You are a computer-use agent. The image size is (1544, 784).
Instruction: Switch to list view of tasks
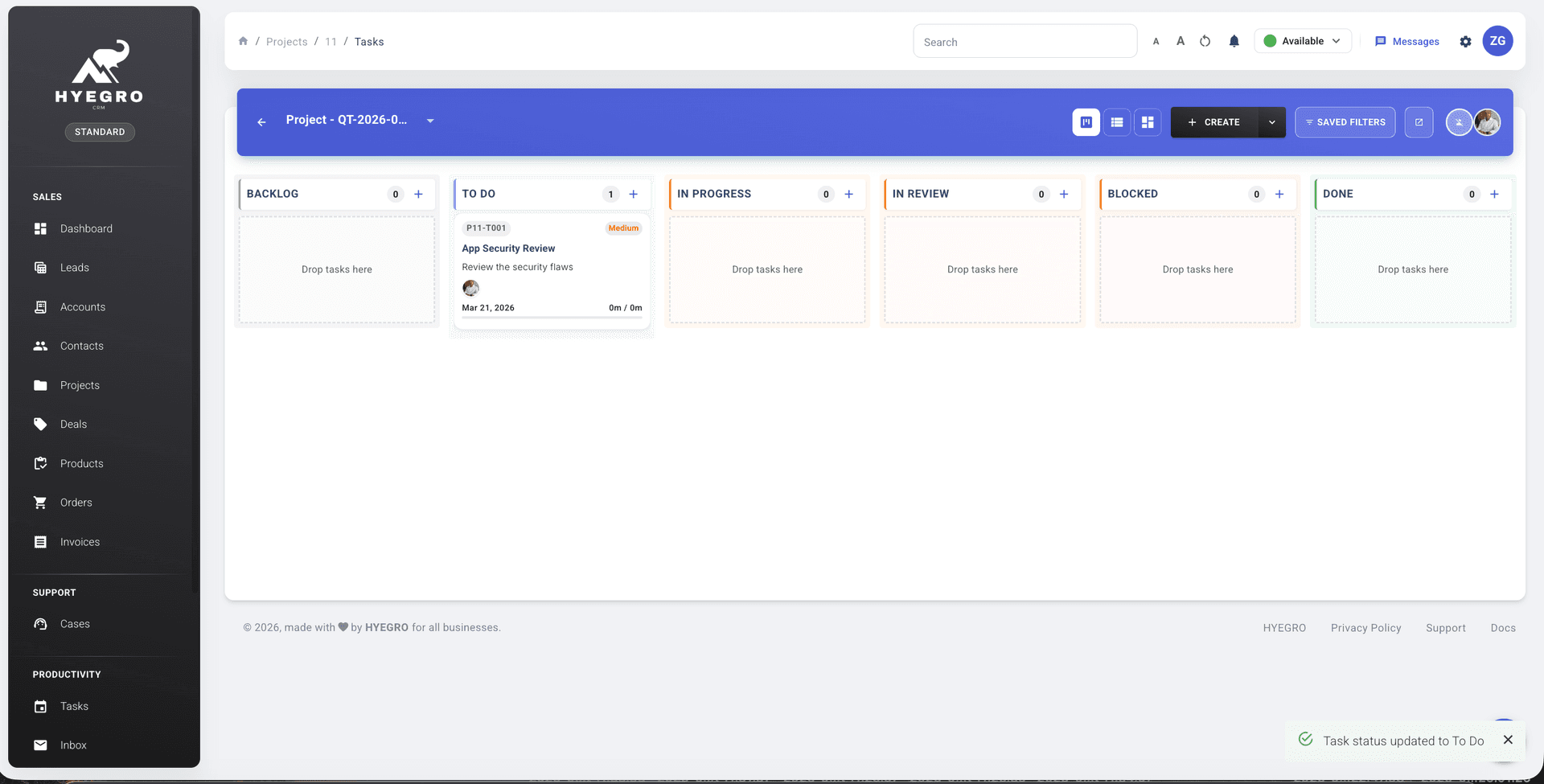[x=1117, y=122]
